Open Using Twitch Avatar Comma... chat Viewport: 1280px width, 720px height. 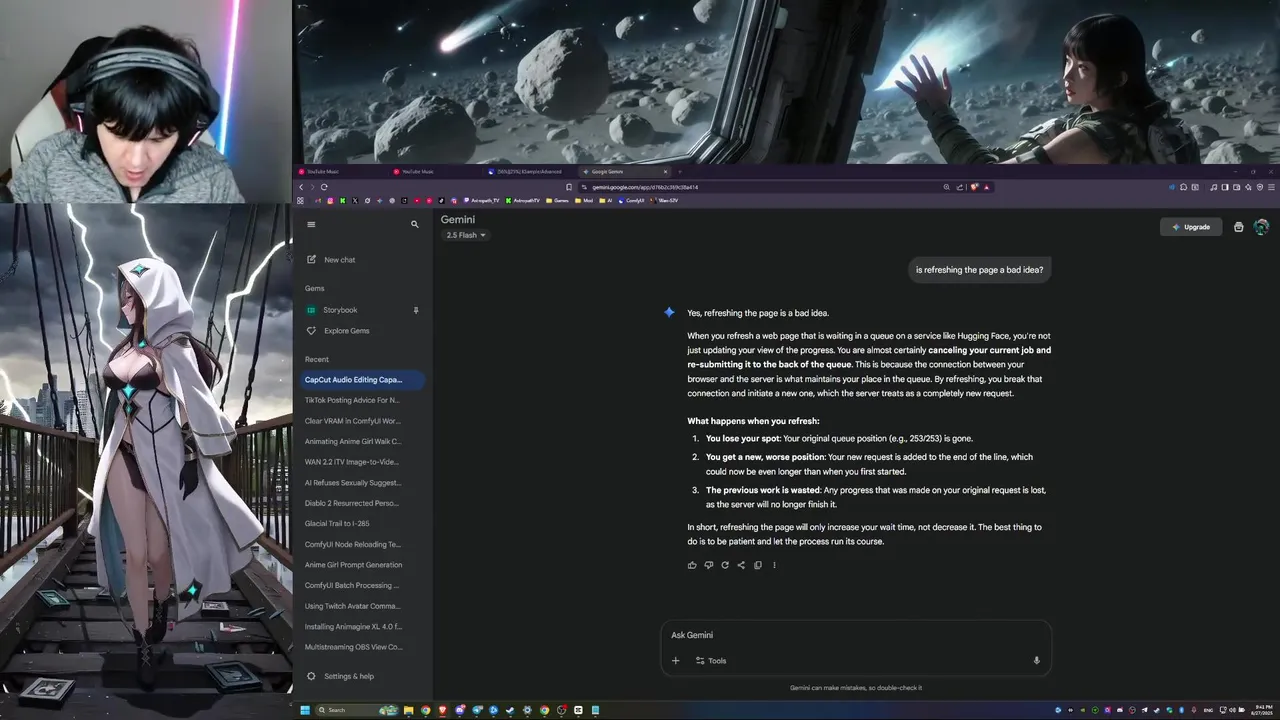pos(352,606)
